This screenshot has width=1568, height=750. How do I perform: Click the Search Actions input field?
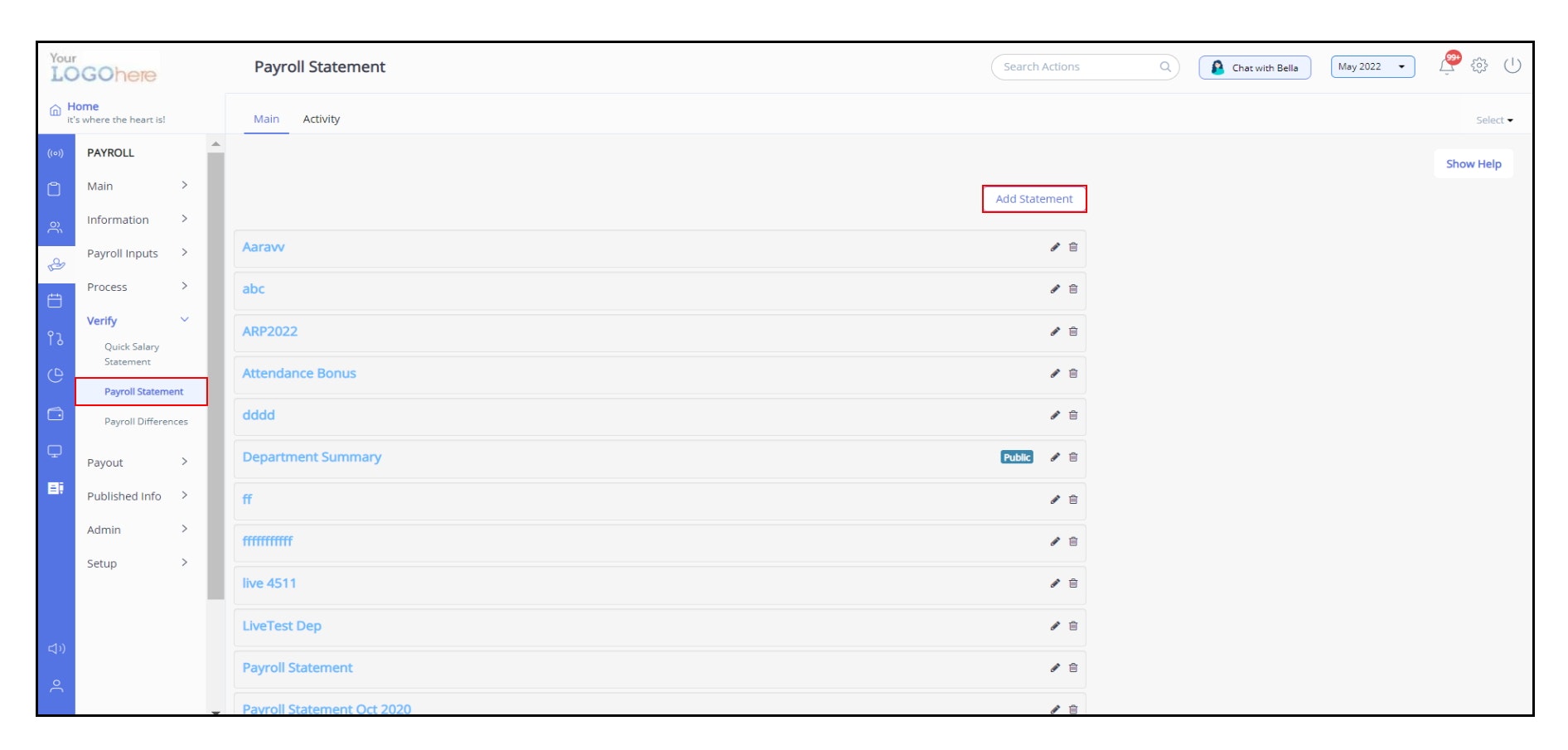click(x=1077, y=67)
